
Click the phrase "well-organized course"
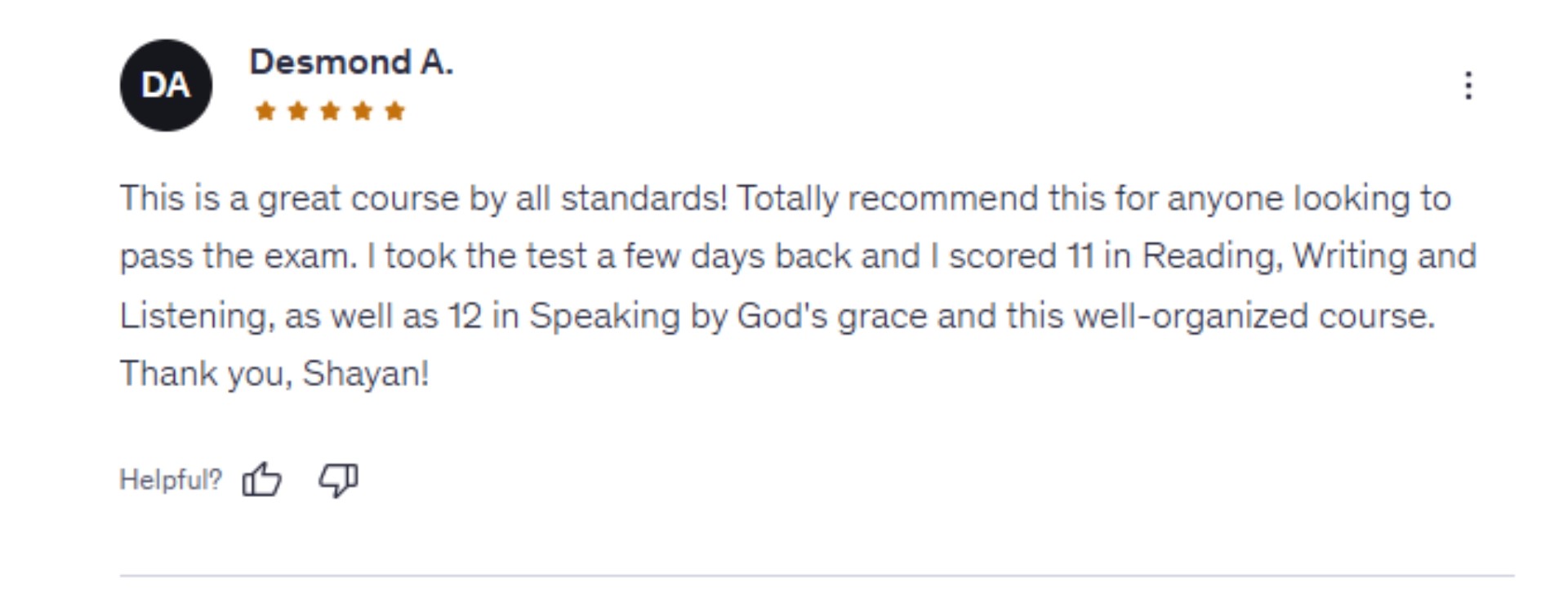point(1253,317)
